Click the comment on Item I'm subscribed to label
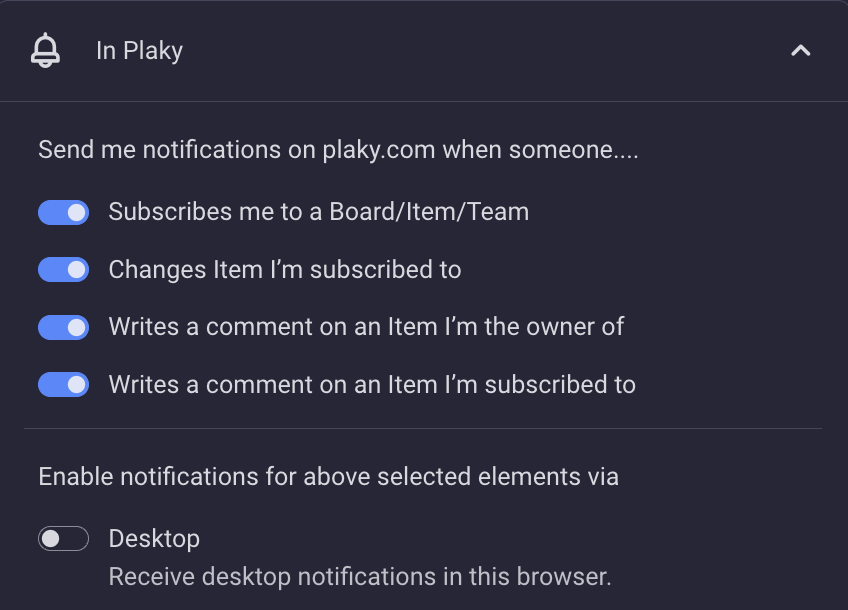 point(372,384)
